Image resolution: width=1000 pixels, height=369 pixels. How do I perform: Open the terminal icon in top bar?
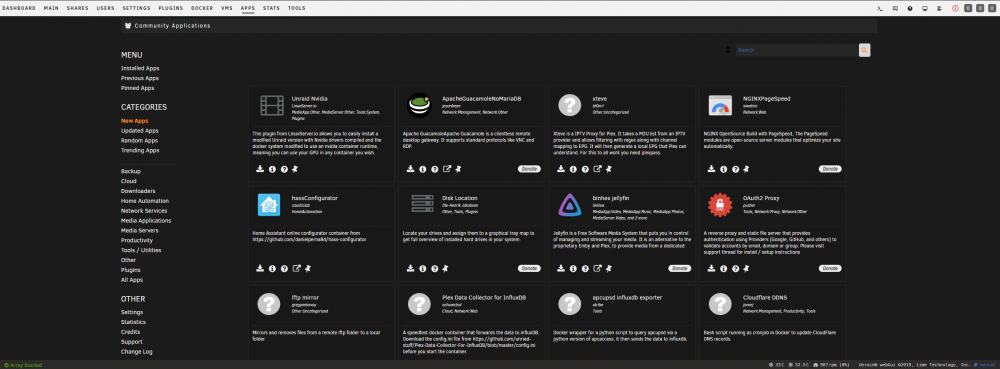[880, 8]
